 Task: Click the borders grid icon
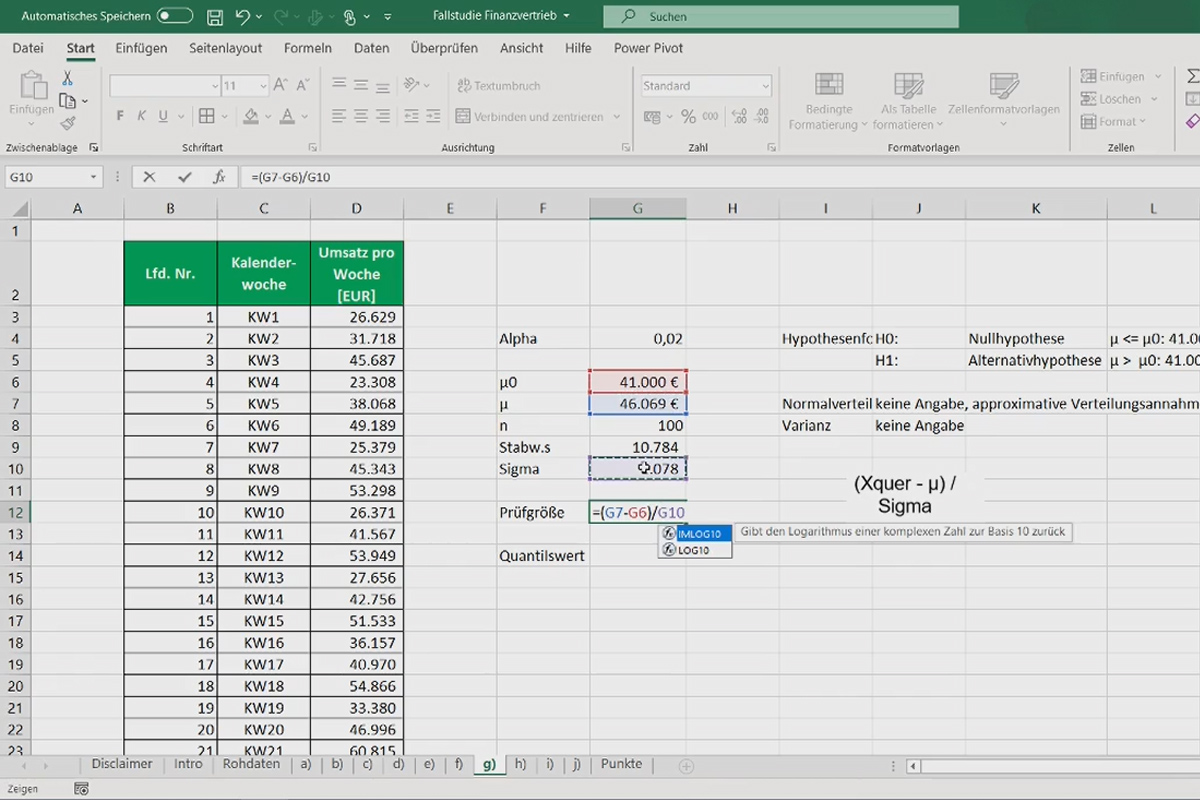pyautogui.click(x=207, y=116)
